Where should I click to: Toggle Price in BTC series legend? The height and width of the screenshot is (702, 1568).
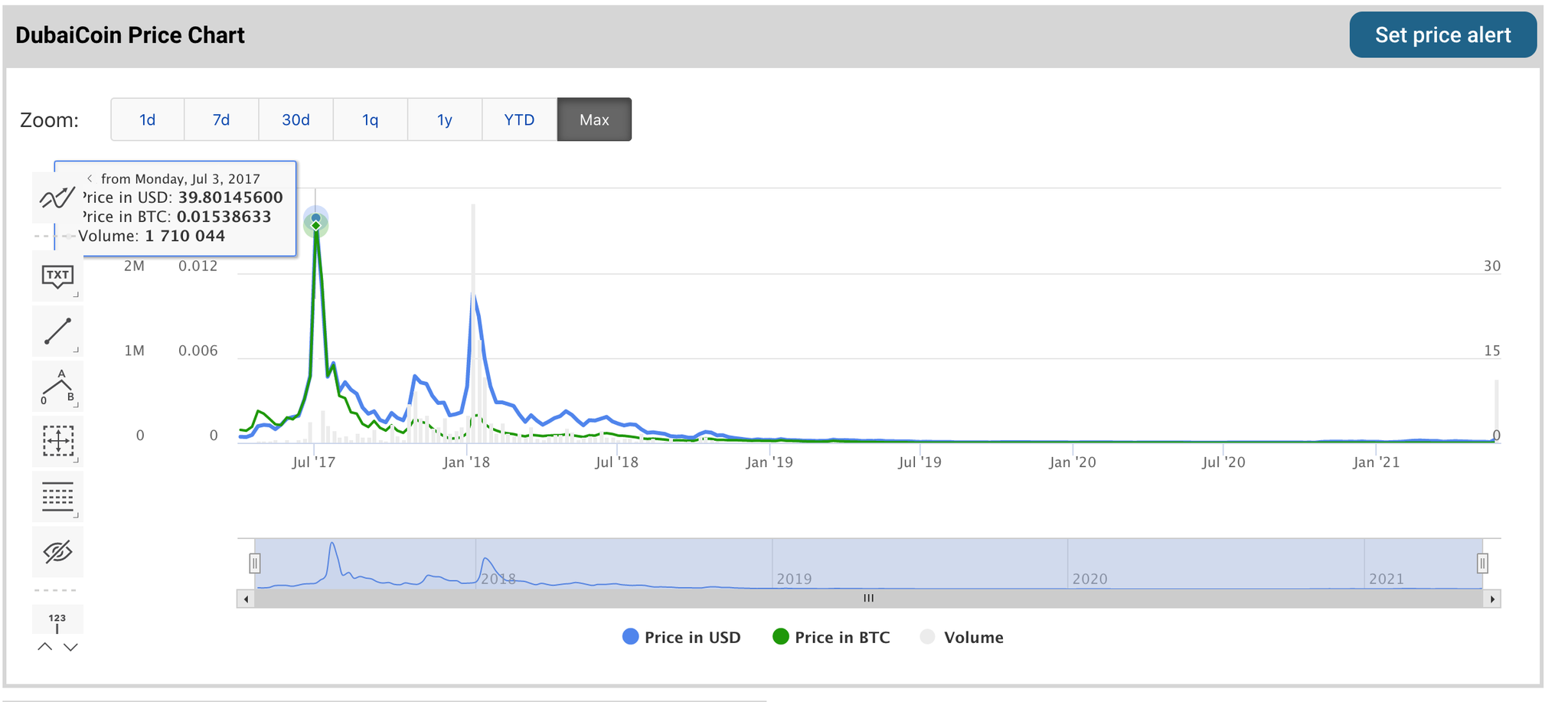[831, 637]
